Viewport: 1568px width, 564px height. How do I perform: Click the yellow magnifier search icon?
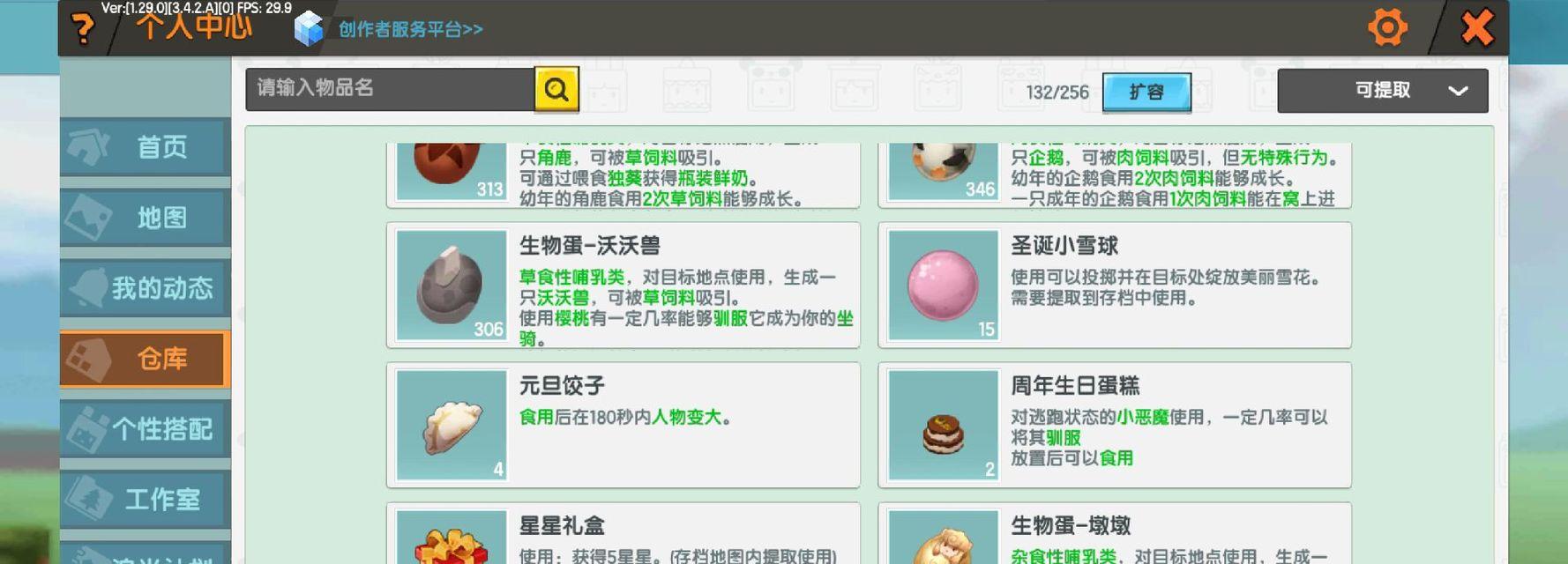pos(556,89)
